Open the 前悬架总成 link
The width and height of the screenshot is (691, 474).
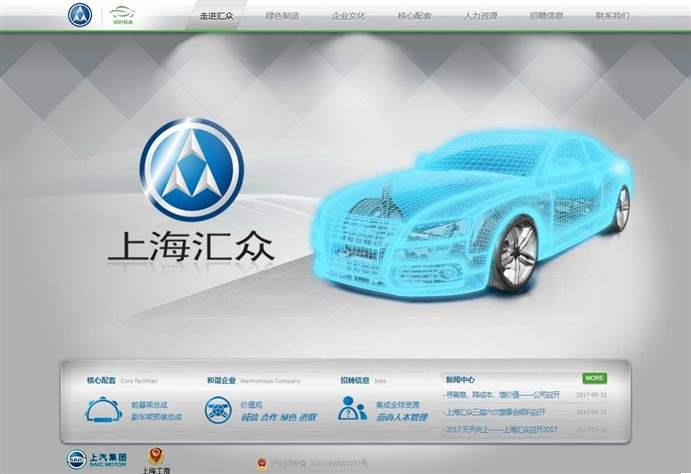click(149, 404)
